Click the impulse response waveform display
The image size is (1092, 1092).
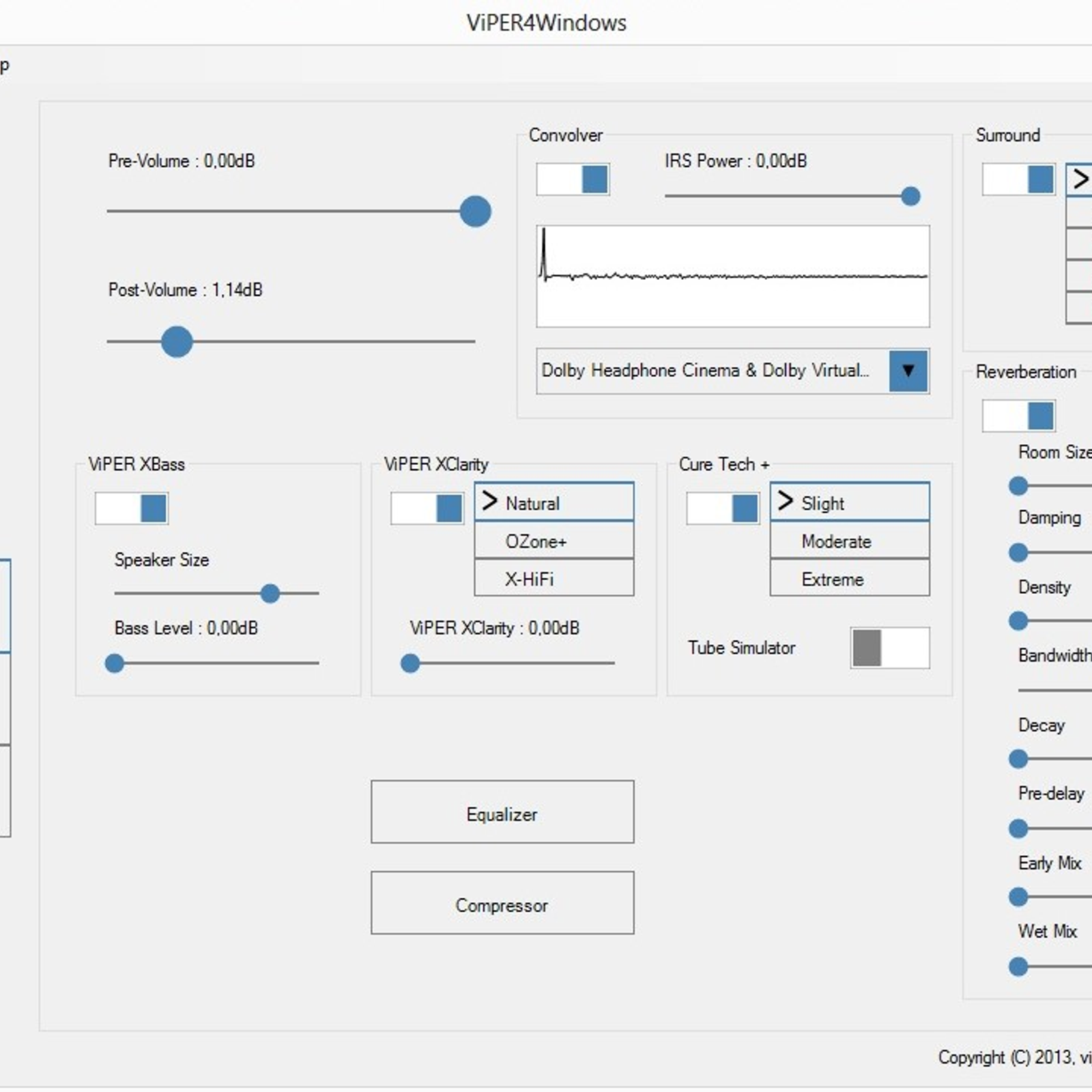[733, 276]
